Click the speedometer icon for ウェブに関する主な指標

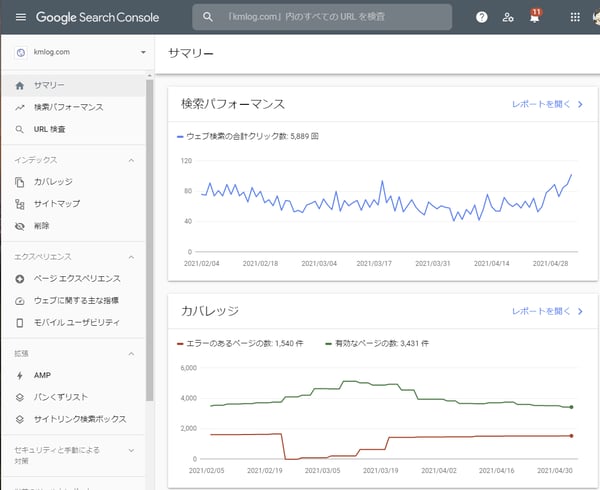pyautogui.click(x=20, y=301)
